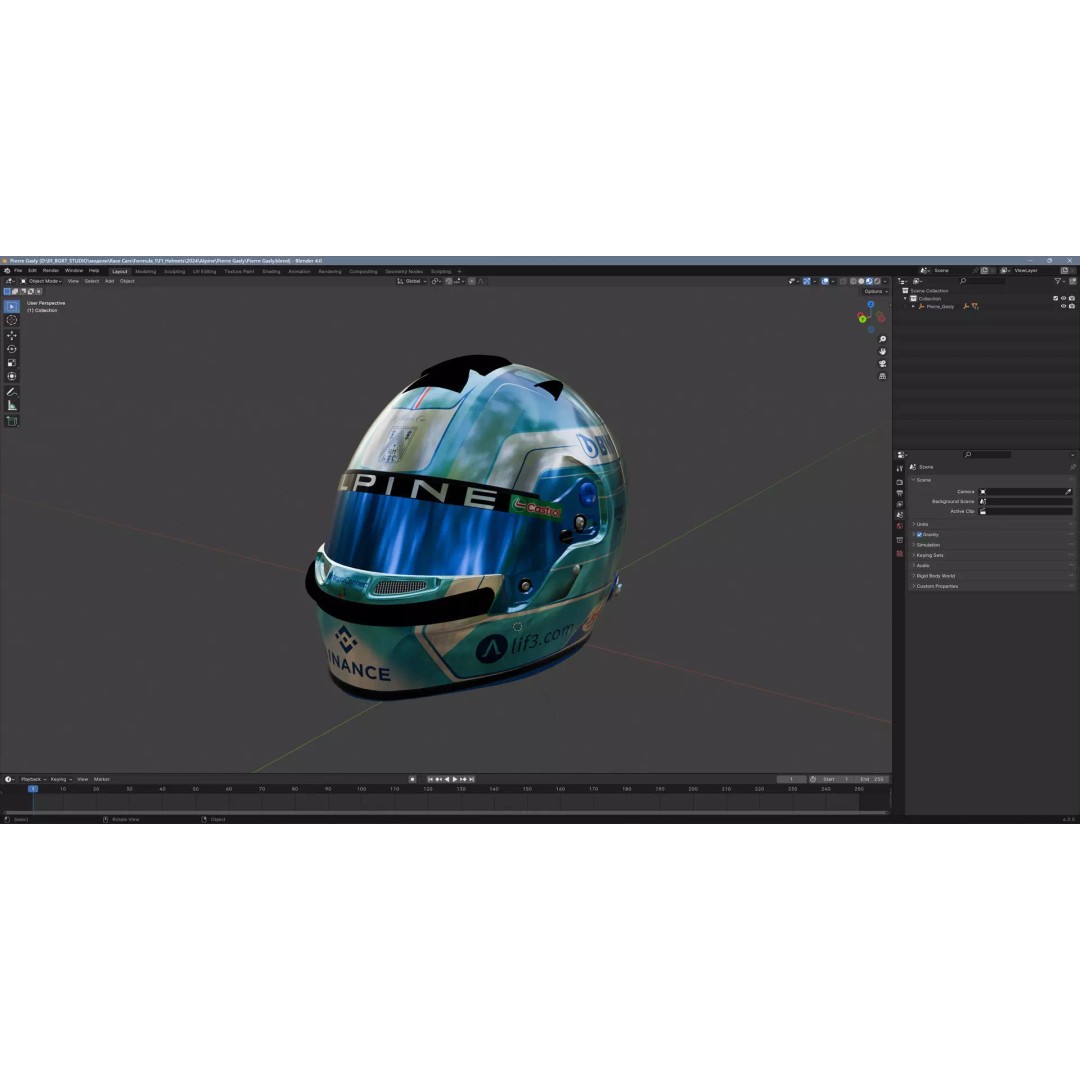Pick a camera using the eyedropper next to Camera field
The image size is (1080, 1080).
point(1066,492)
